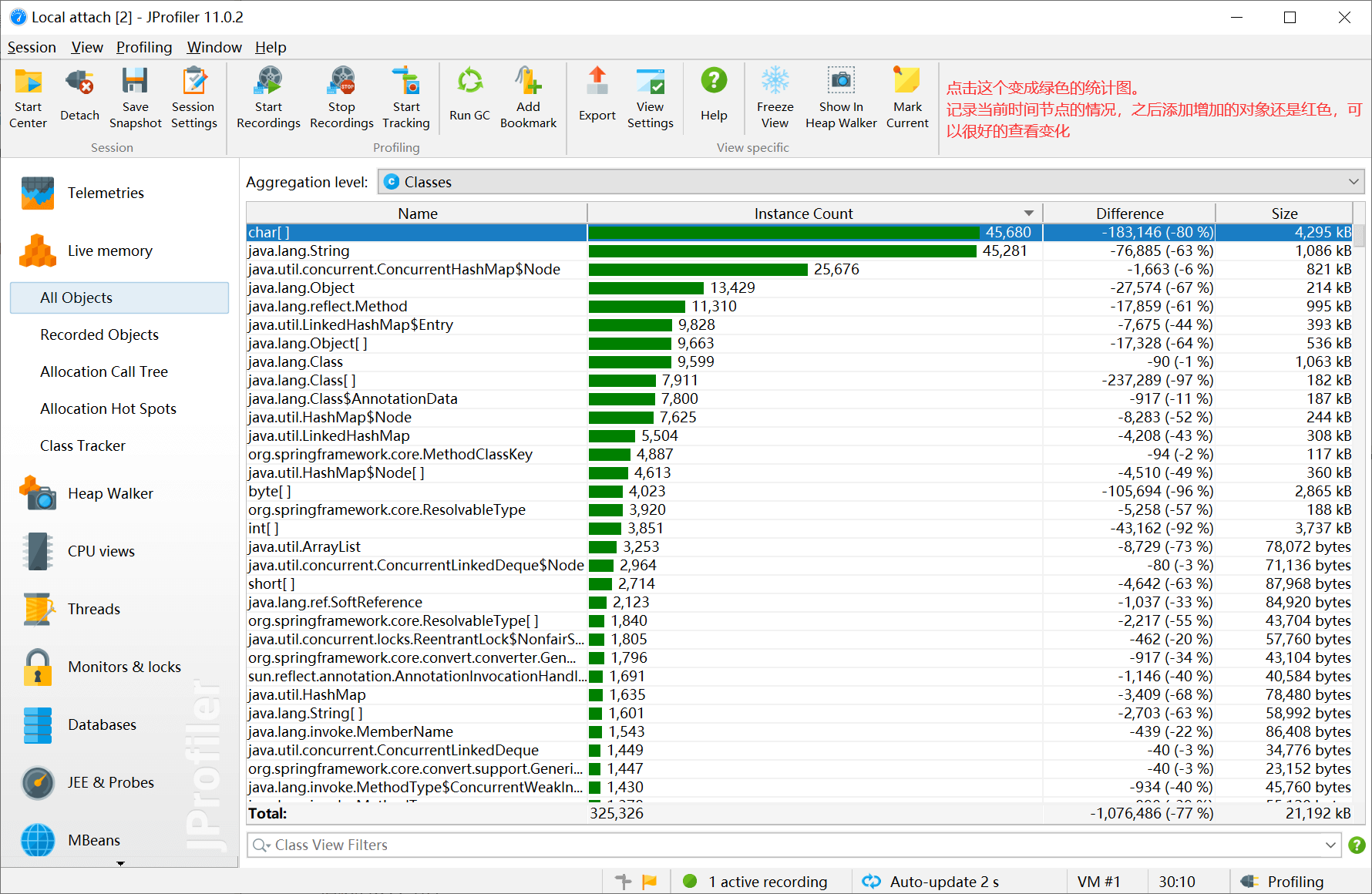Sort table by Instance Count column header
Image resolution: width=1372 pixels, height=894 pixels.
pyautogui.click(x=815, y=213)
